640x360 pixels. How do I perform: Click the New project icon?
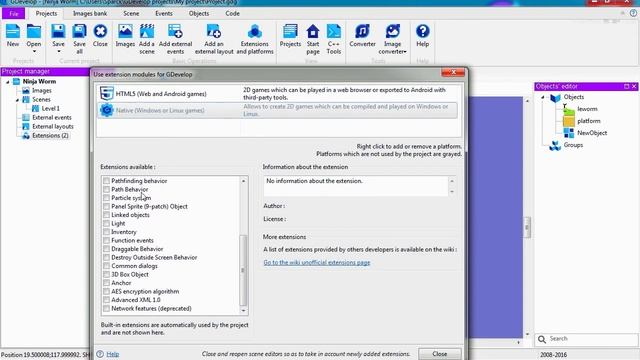point(13,32)
